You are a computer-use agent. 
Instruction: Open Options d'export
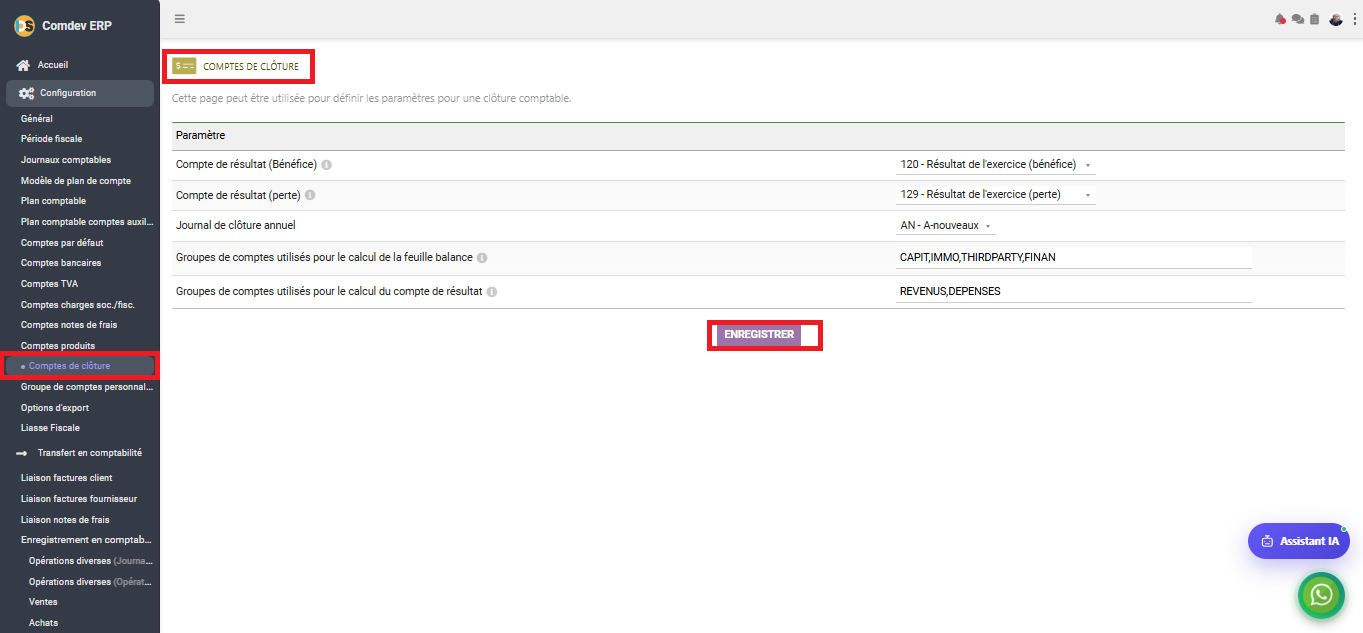[55, 408]
